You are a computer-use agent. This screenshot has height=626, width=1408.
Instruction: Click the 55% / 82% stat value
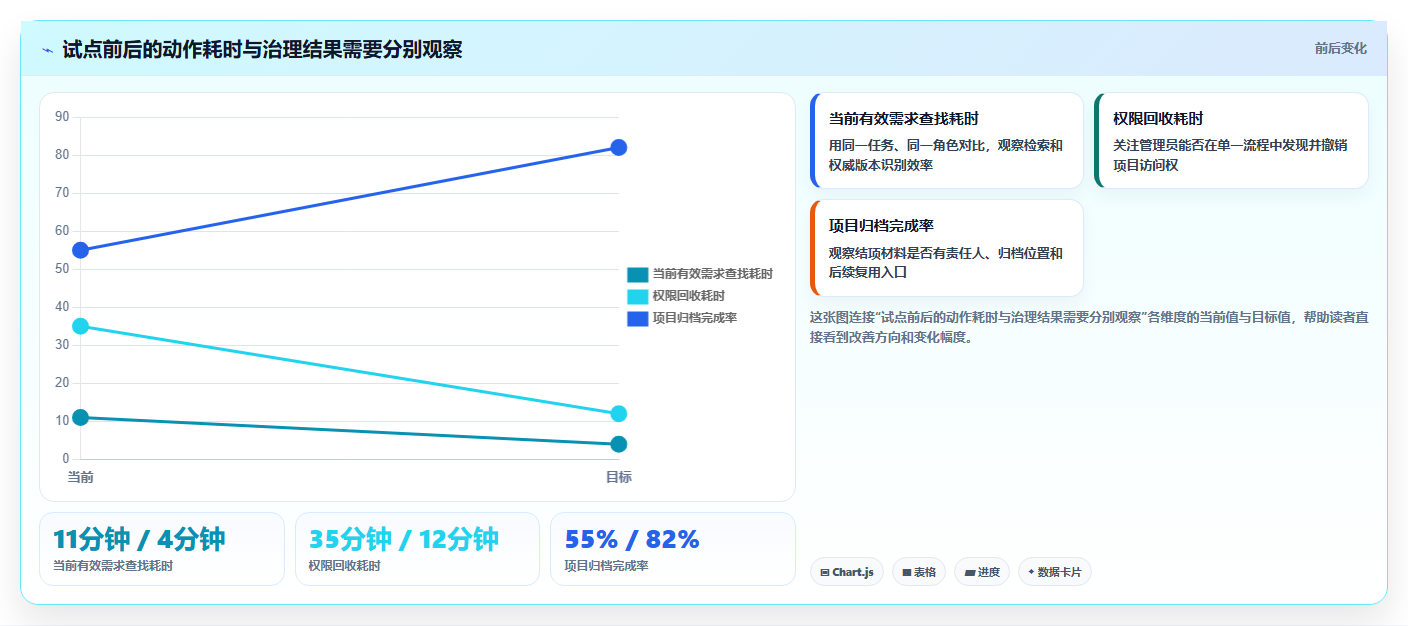click(632, 539)
